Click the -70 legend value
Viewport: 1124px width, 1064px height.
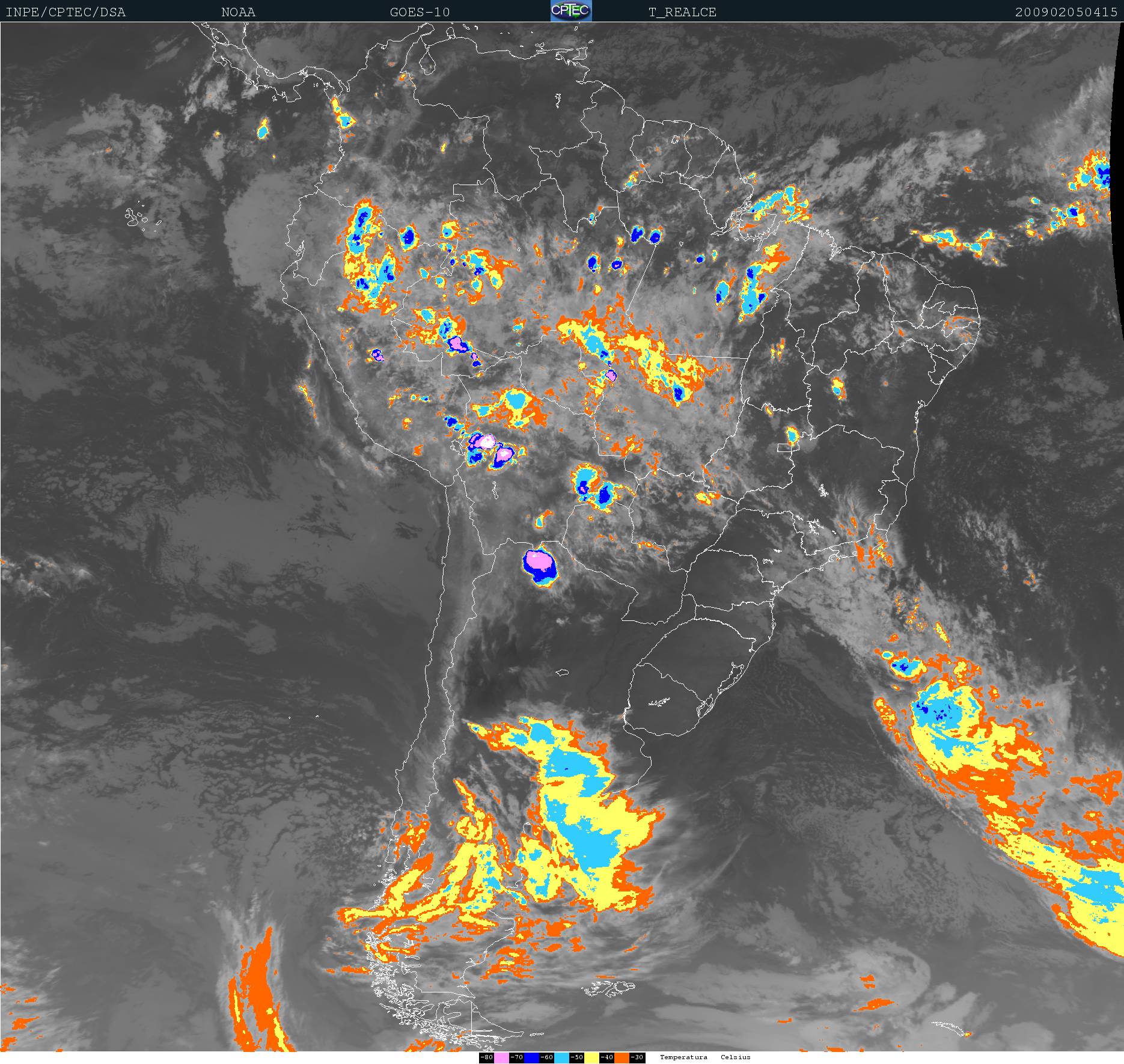[x=516, y=1057]
